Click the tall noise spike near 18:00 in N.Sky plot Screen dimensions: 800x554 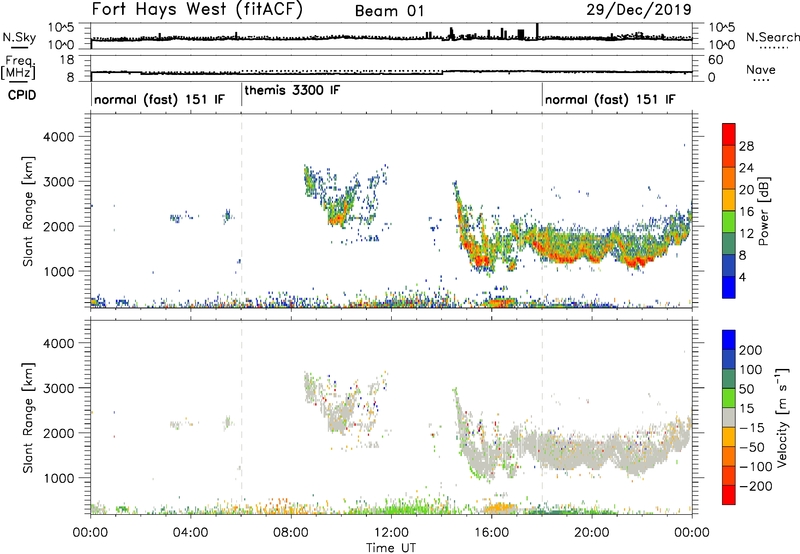537,31
